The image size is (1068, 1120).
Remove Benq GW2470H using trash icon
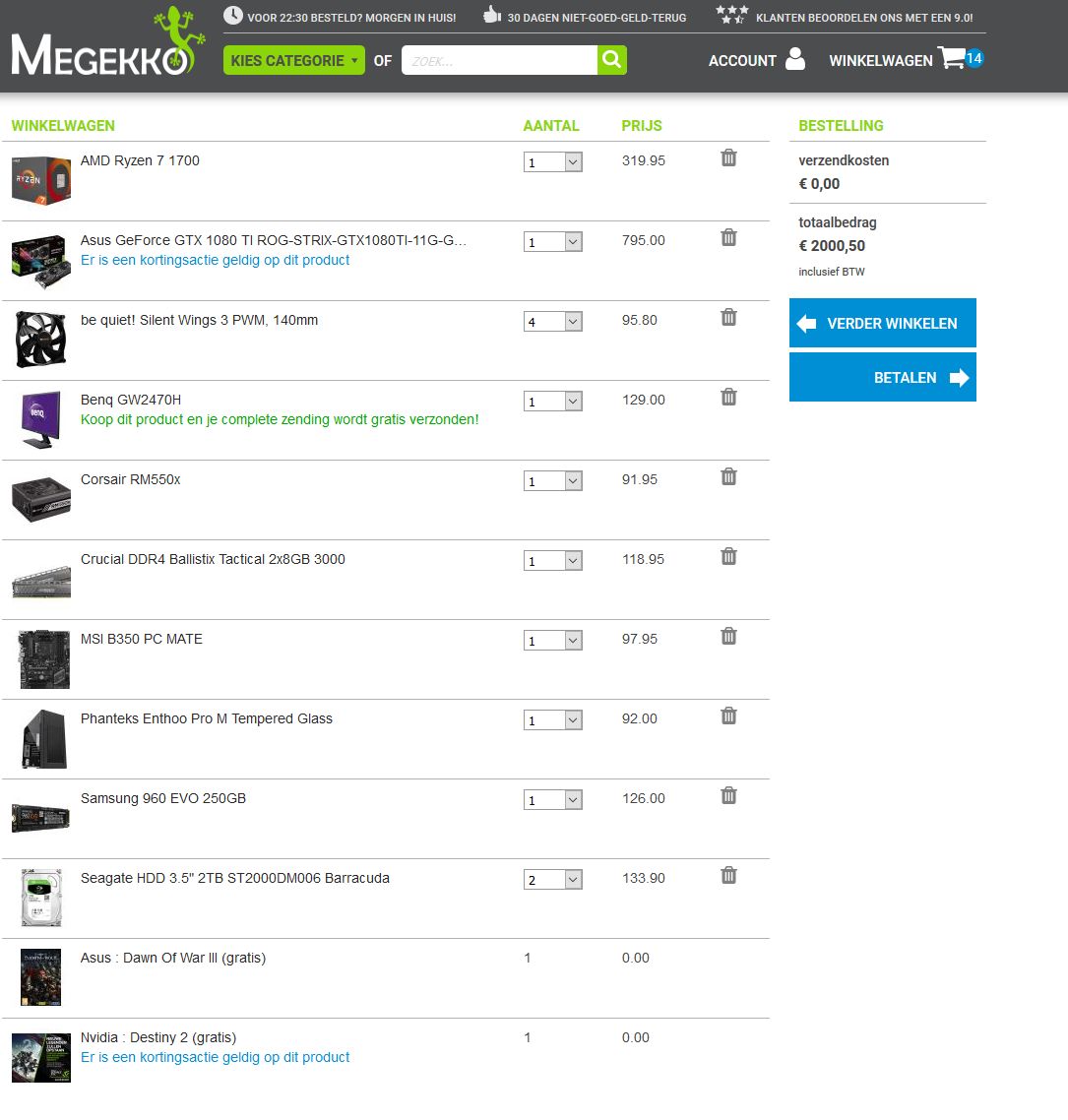click(728, 398)
